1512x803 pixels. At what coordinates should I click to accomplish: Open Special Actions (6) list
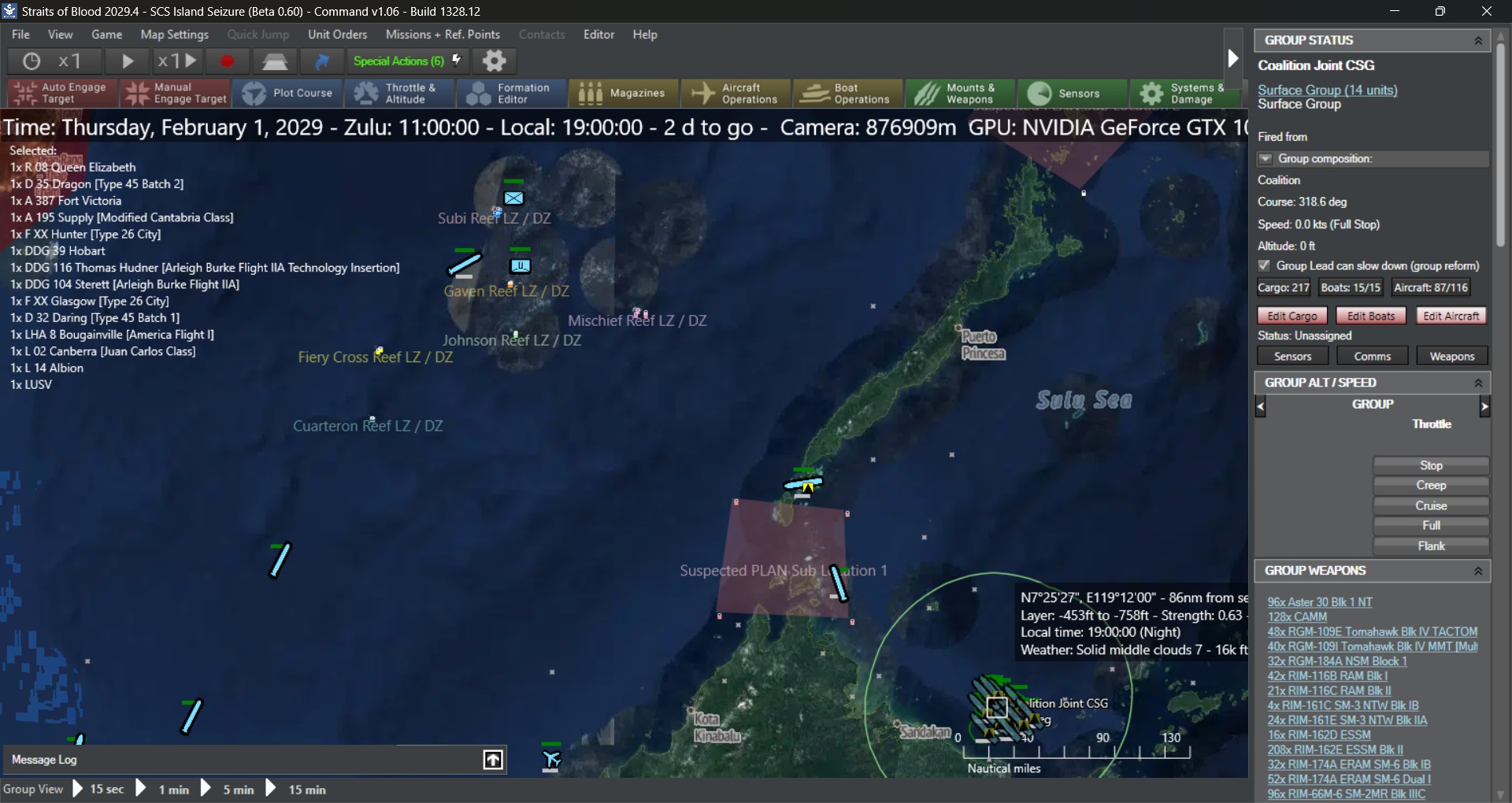(x=407, y=61)
